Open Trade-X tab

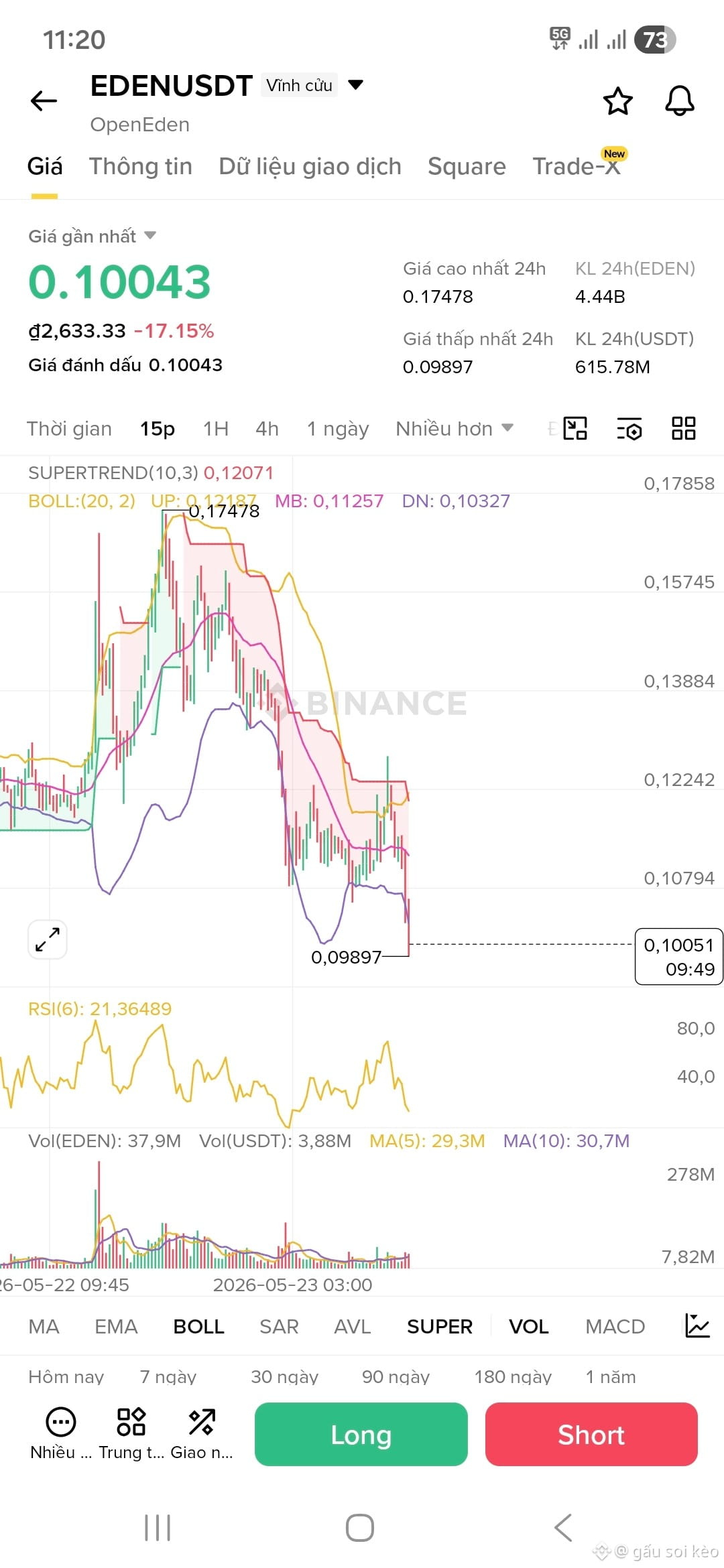577,166
